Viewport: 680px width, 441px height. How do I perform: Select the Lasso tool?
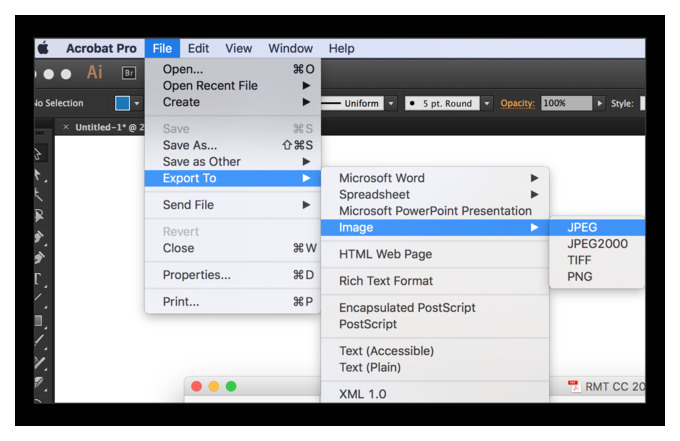pos(39,216)
